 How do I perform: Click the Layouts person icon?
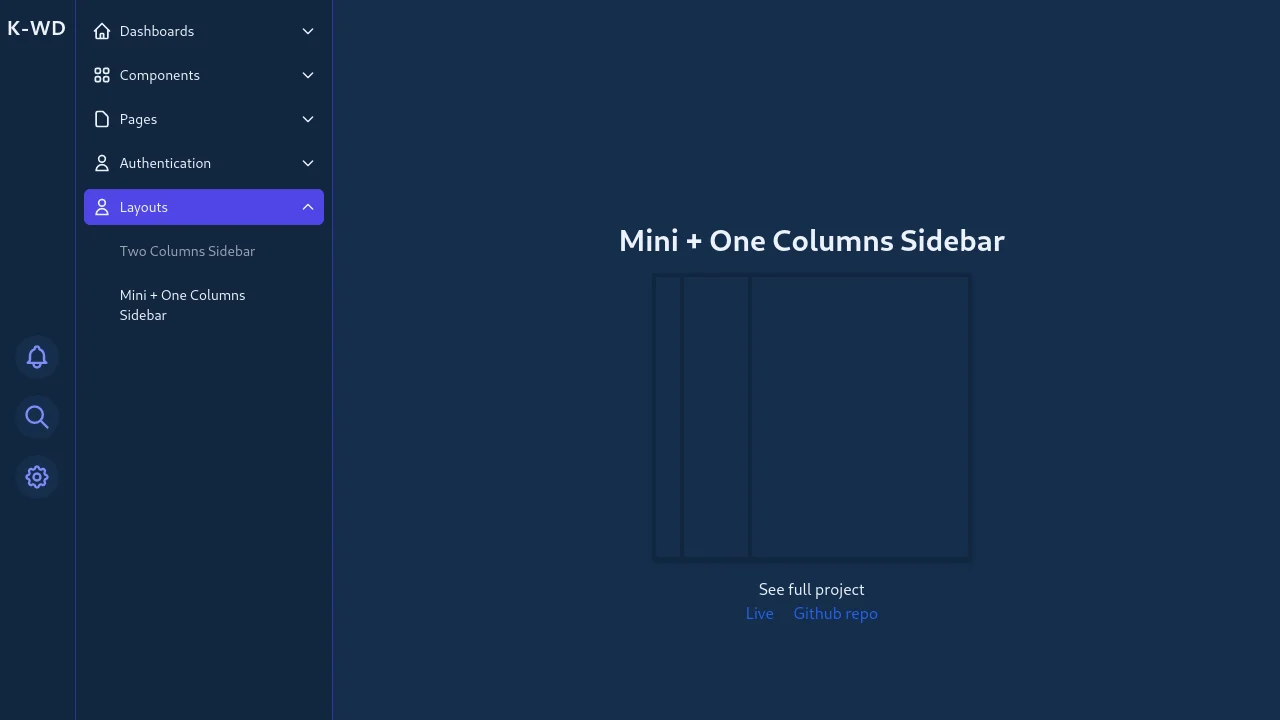pos(101,207)
